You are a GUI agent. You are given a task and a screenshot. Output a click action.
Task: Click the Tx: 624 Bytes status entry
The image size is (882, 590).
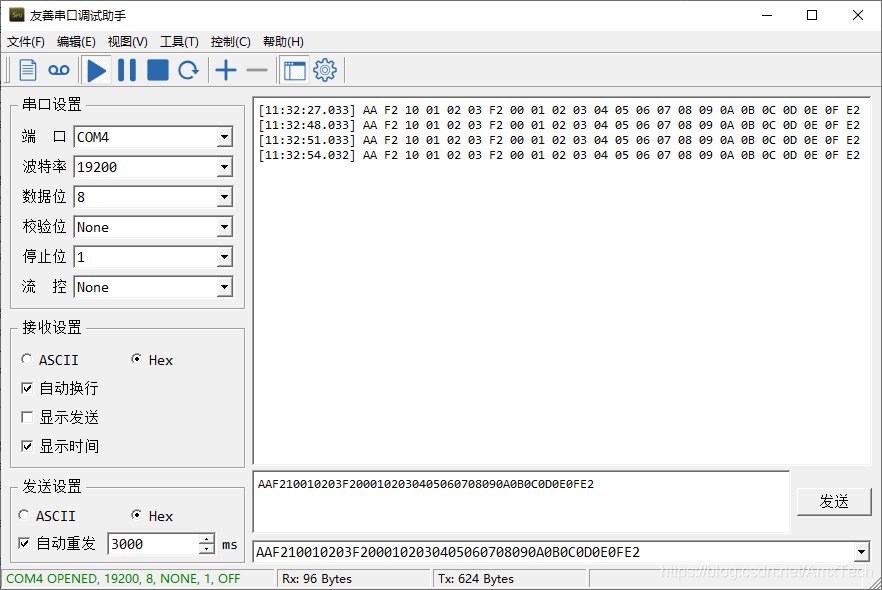(476, 579)
